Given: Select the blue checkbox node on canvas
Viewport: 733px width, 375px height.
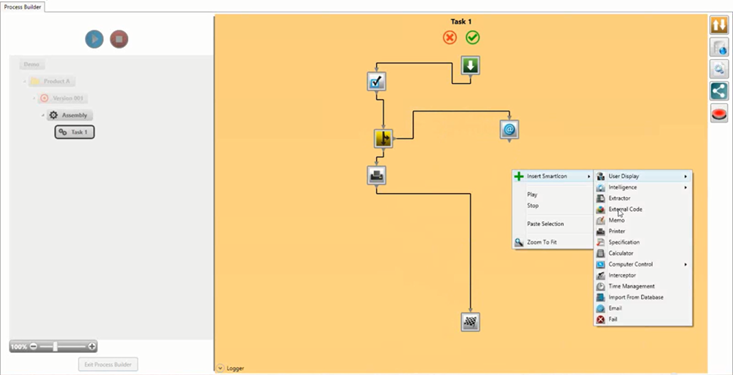Looking at the screenshot, I should tap(376, 81).
